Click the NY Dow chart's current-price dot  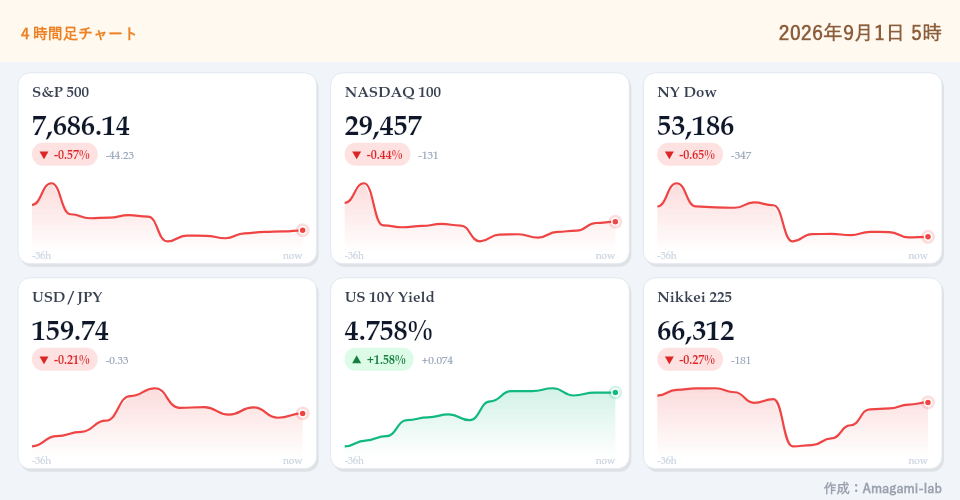pos(928,237)
